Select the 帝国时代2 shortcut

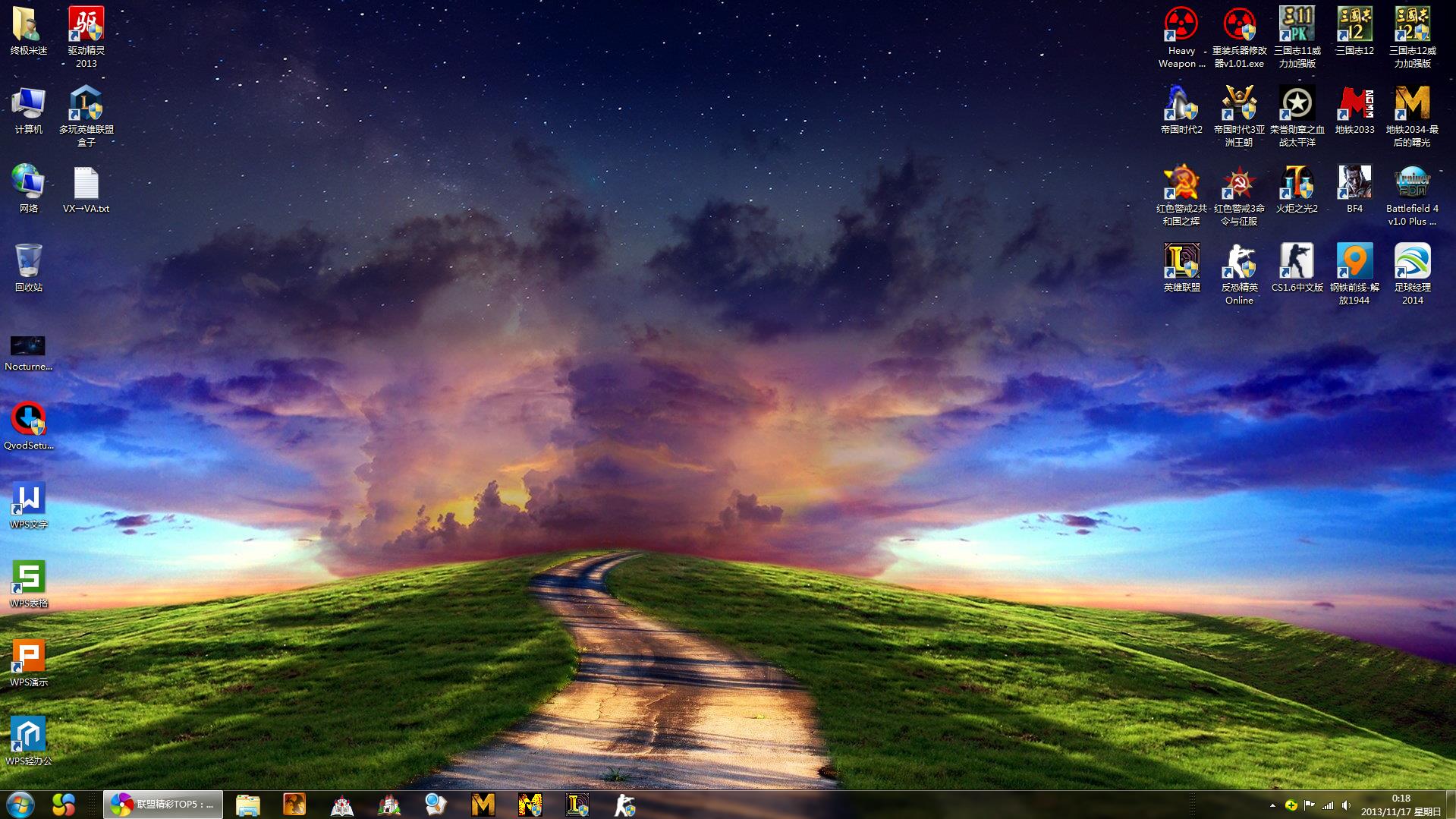click(1181, 110)
